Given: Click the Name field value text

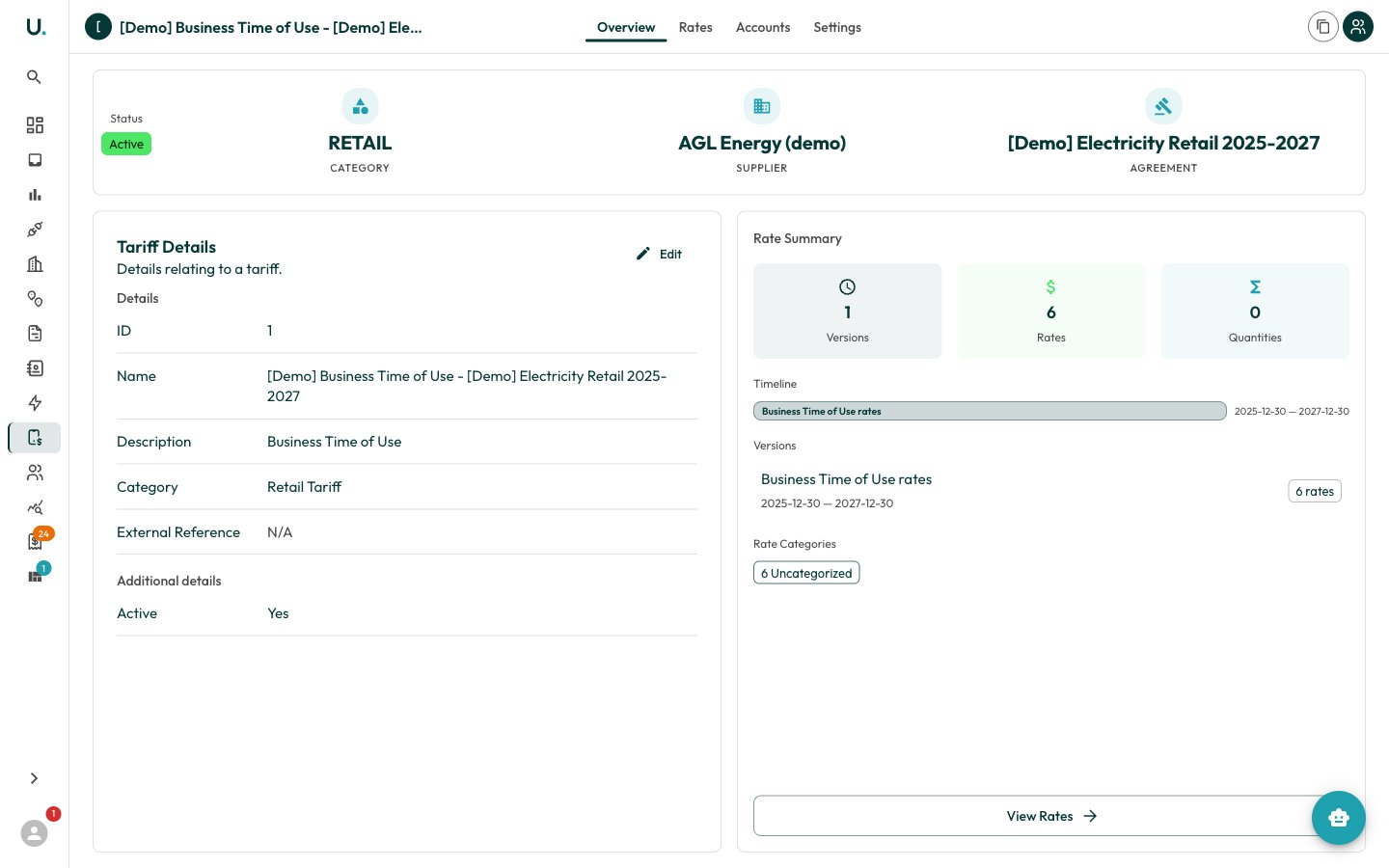Looking at the screenshot, I should coord(467,386).
